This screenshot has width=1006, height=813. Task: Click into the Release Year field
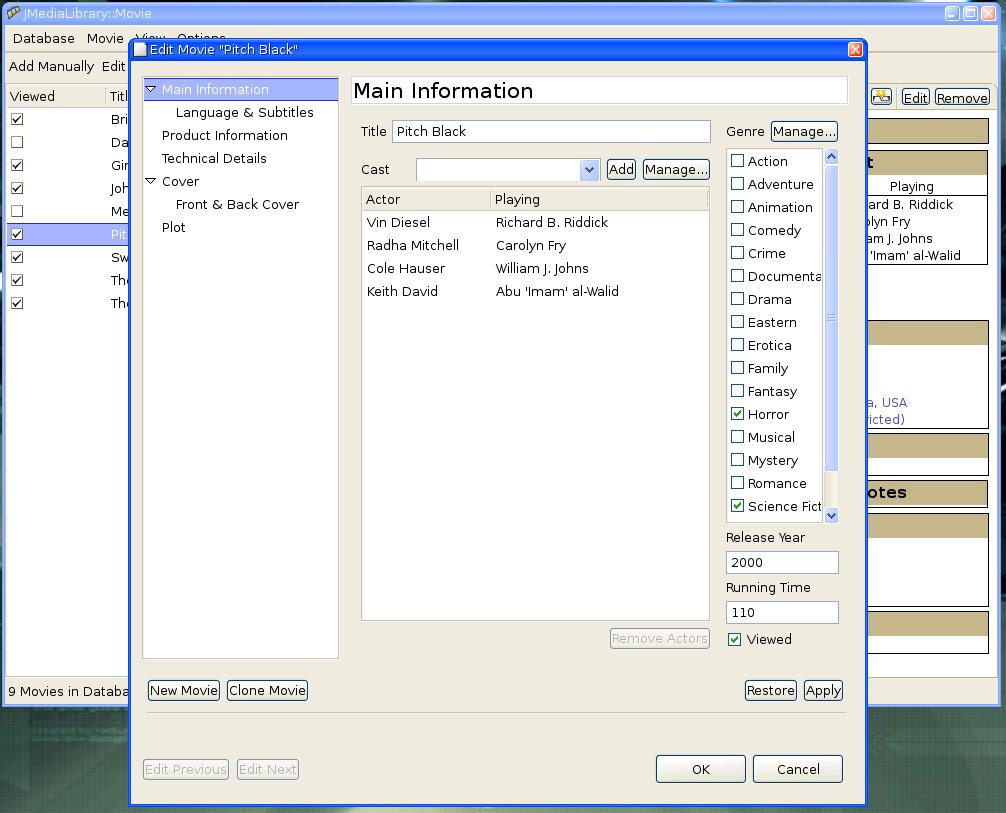pos(781,562)
